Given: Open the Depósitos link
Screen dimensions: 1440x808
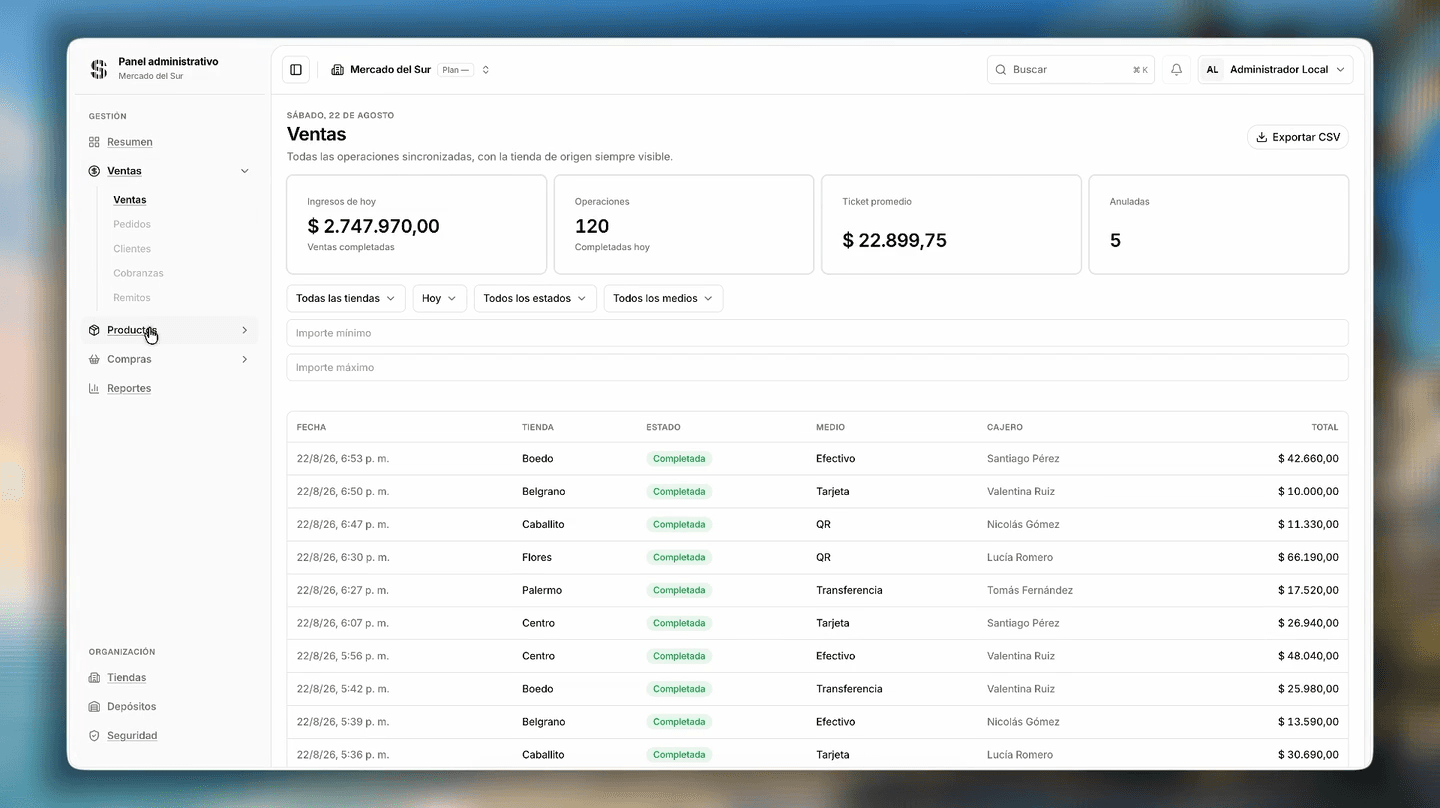Looking at the screenshot, I should point(132,706).
